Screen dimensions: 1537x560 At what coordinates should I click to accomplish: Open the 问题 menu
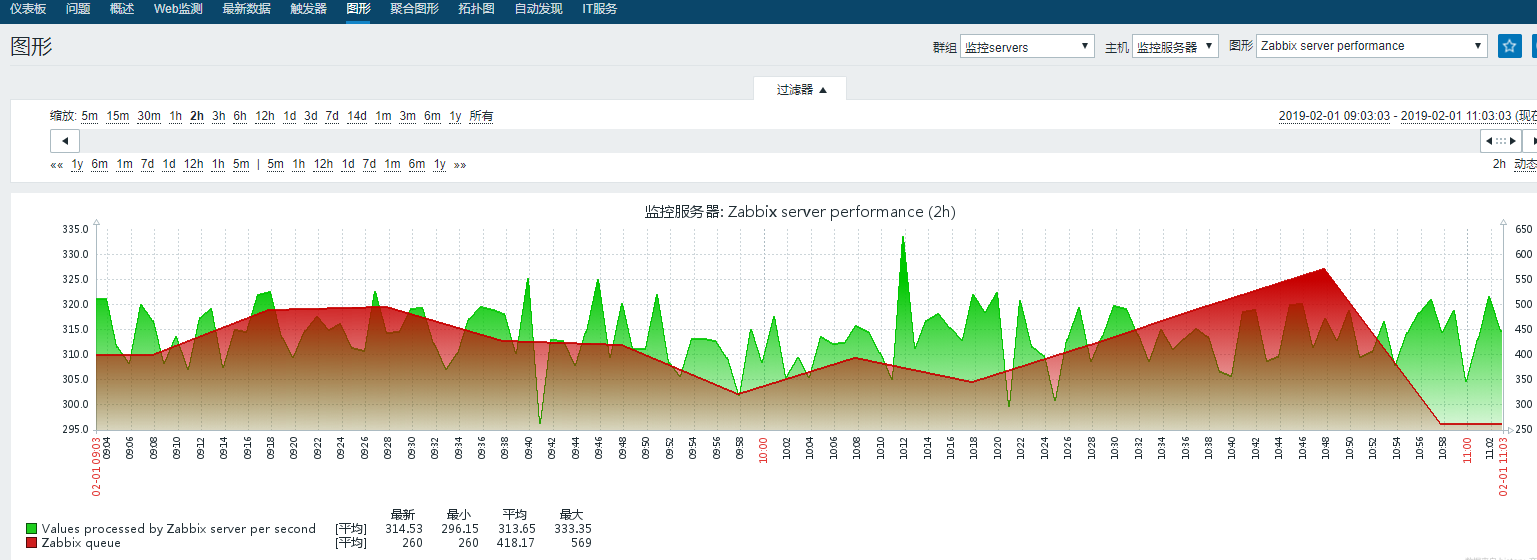(x=78, y=9)
